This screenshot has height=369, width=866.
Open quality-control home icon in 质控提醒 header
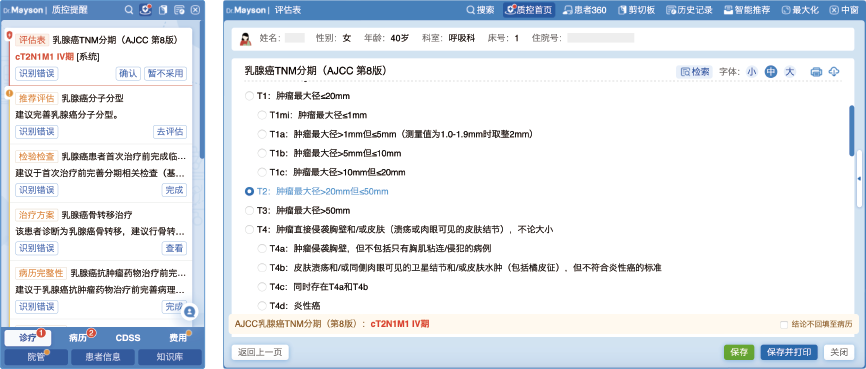pos(146,9)
